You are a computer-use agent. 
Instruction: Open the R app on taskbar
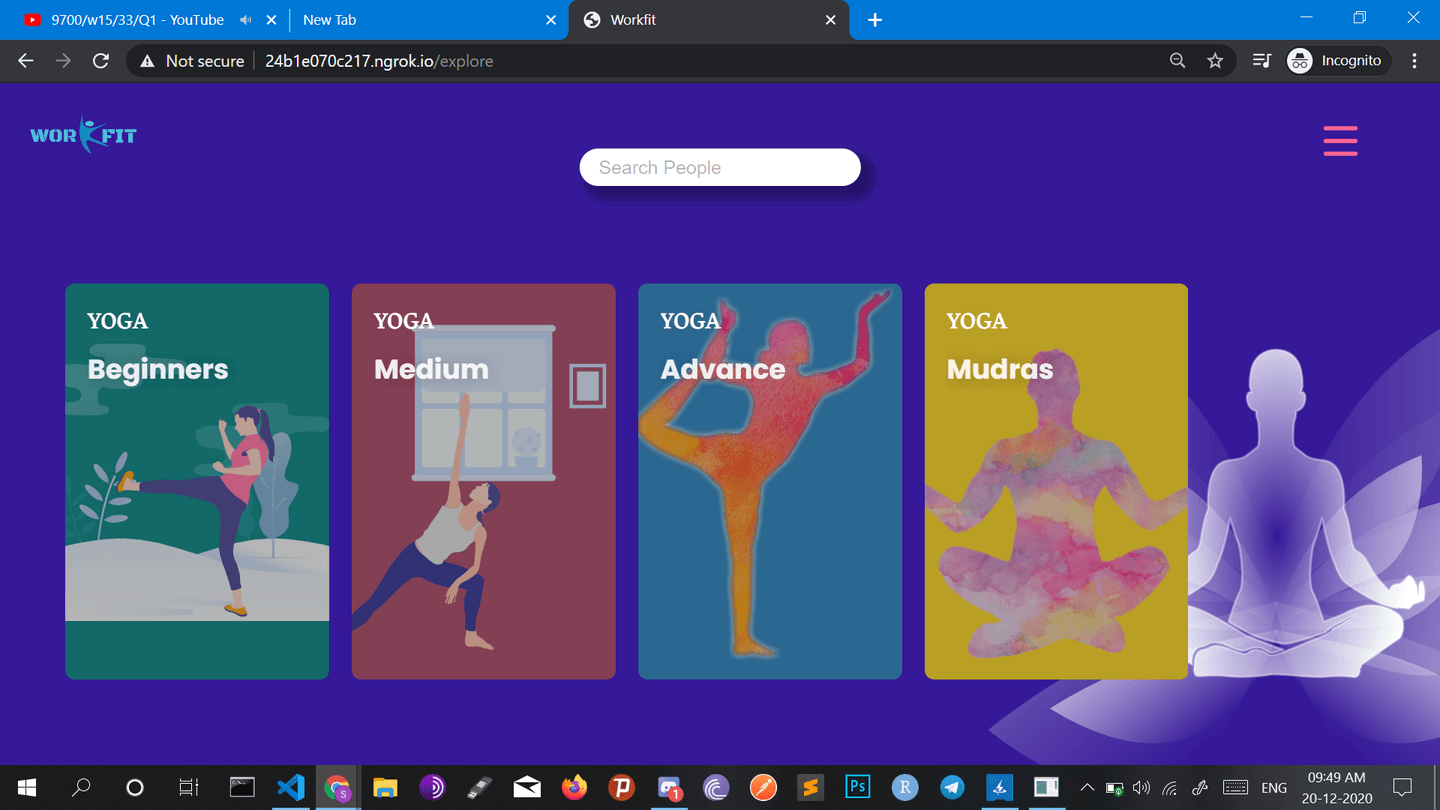(905, 787)
